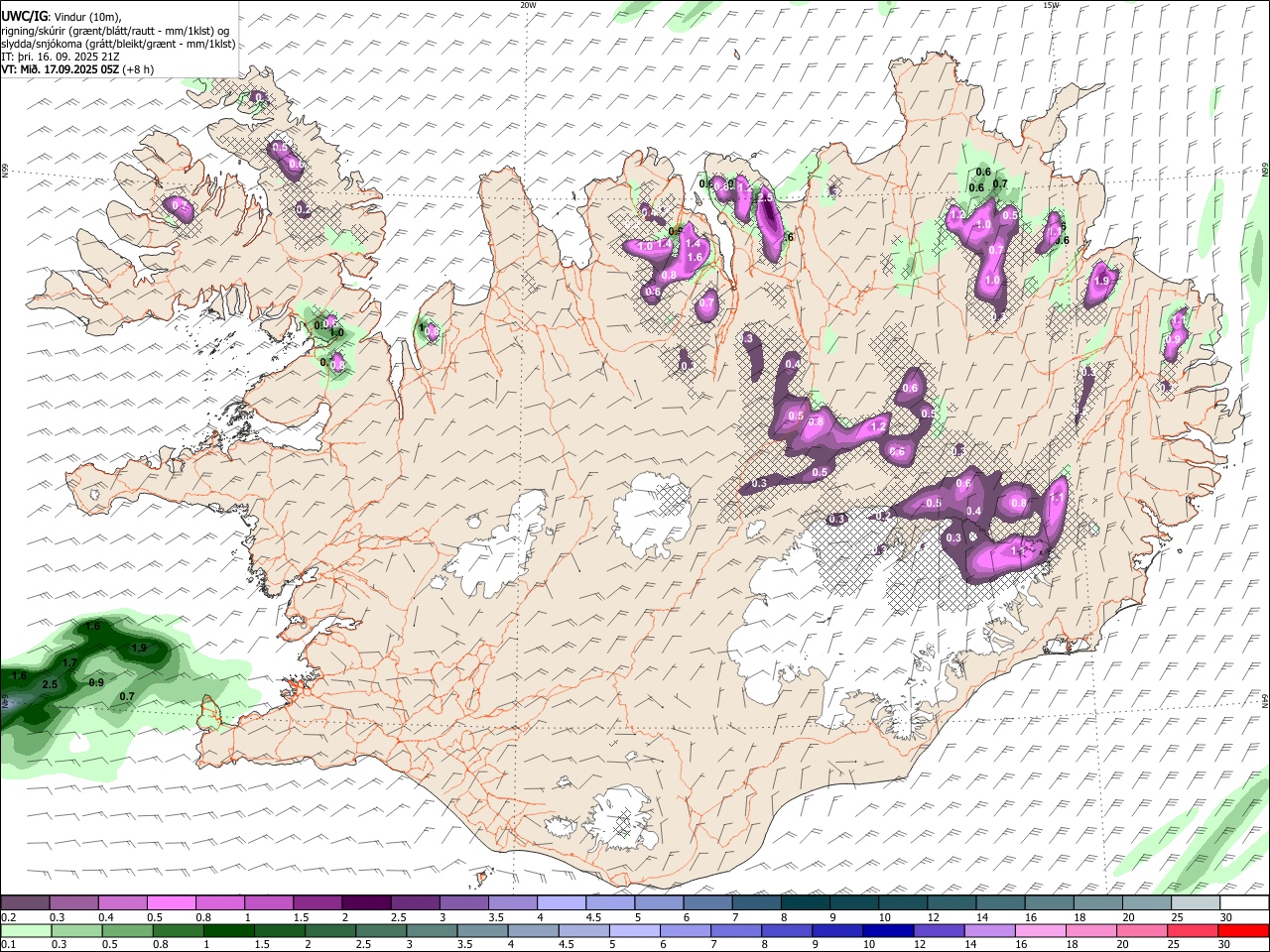Screen dimensions: 1270x952
Task: Click the '(+8 h)' forecast offset text
Action: (138, 69)
